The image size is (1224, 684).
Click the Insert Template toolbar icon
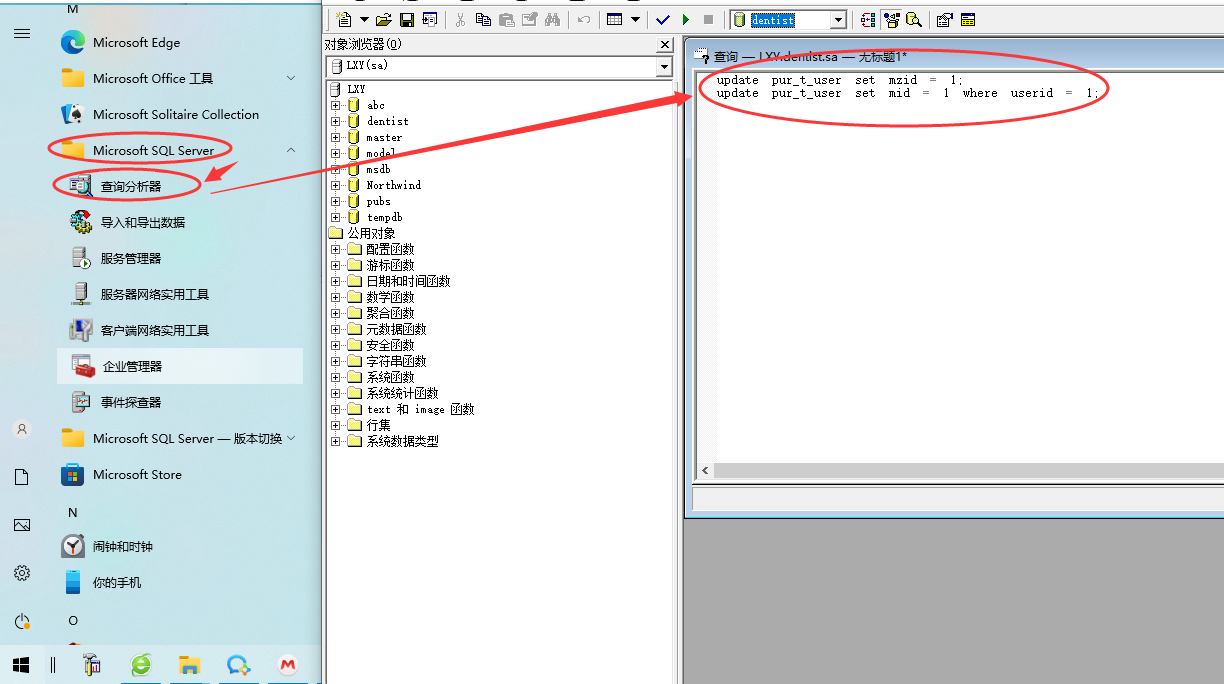(430, 20)
